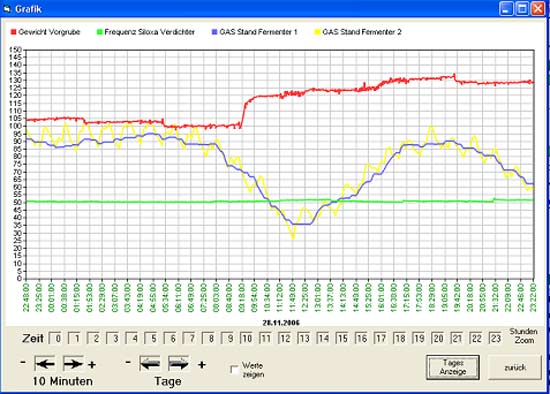This screenshot has width=550, height=394.
Task: Select hour 4 in Zeit row
Action: pos(132,339)
